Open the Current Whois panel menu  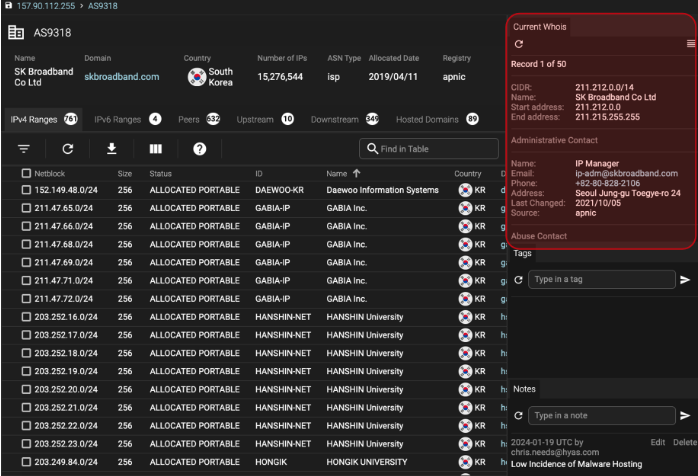pos(690,45)
